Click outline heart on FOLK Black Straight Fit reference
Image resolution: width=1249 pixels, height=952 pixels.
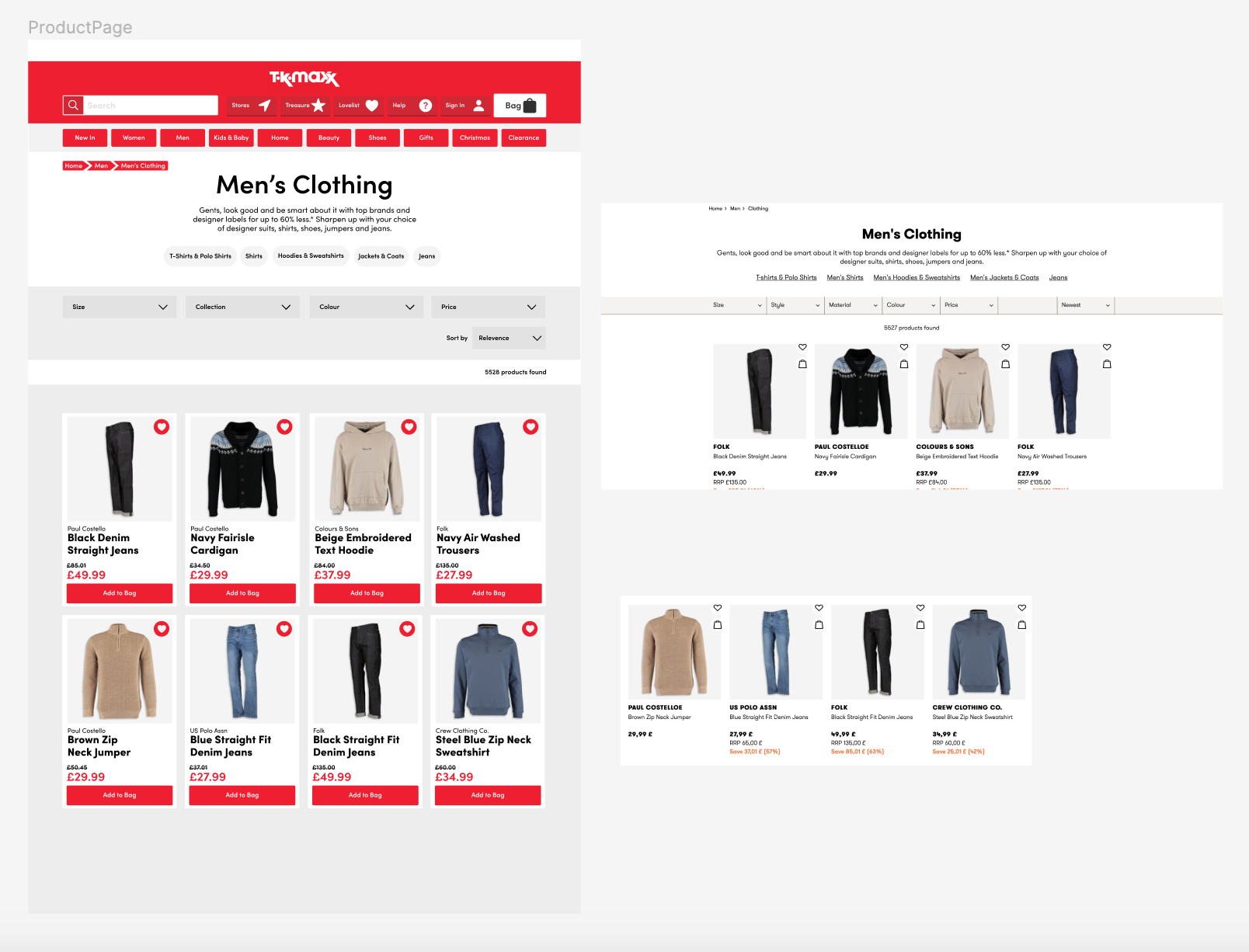click(920, 608)
